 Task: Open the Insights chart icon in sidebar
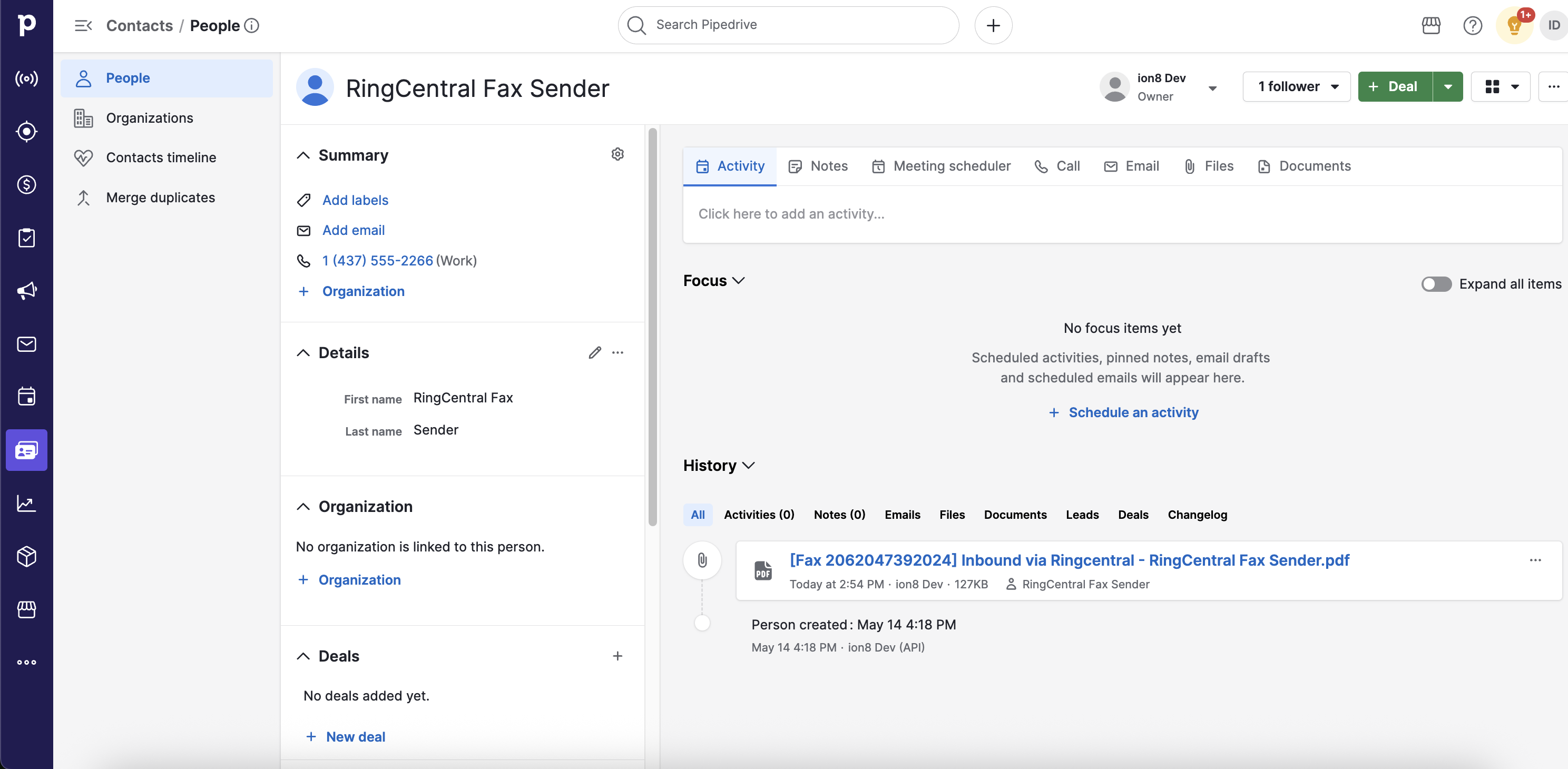26,503
